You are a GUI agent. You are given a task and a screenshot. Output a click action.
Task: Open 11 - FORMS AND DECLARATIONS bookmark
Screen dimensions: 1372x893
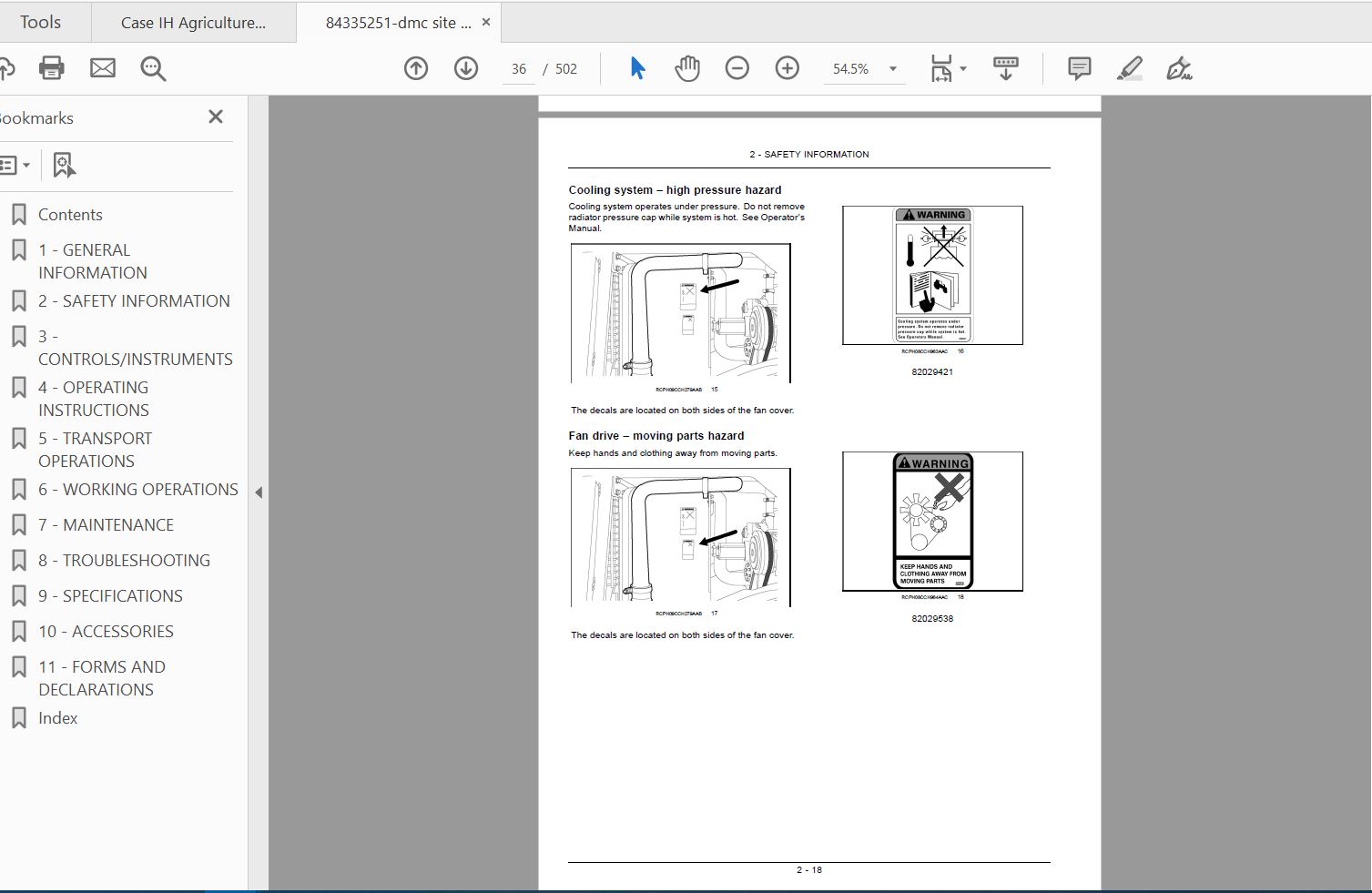click(x=102, y=678)
